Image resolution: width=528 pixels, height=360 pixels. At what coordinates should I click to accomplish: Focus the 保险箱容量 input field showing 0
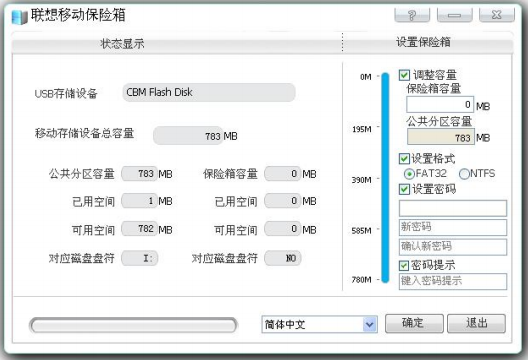(440, 104)
